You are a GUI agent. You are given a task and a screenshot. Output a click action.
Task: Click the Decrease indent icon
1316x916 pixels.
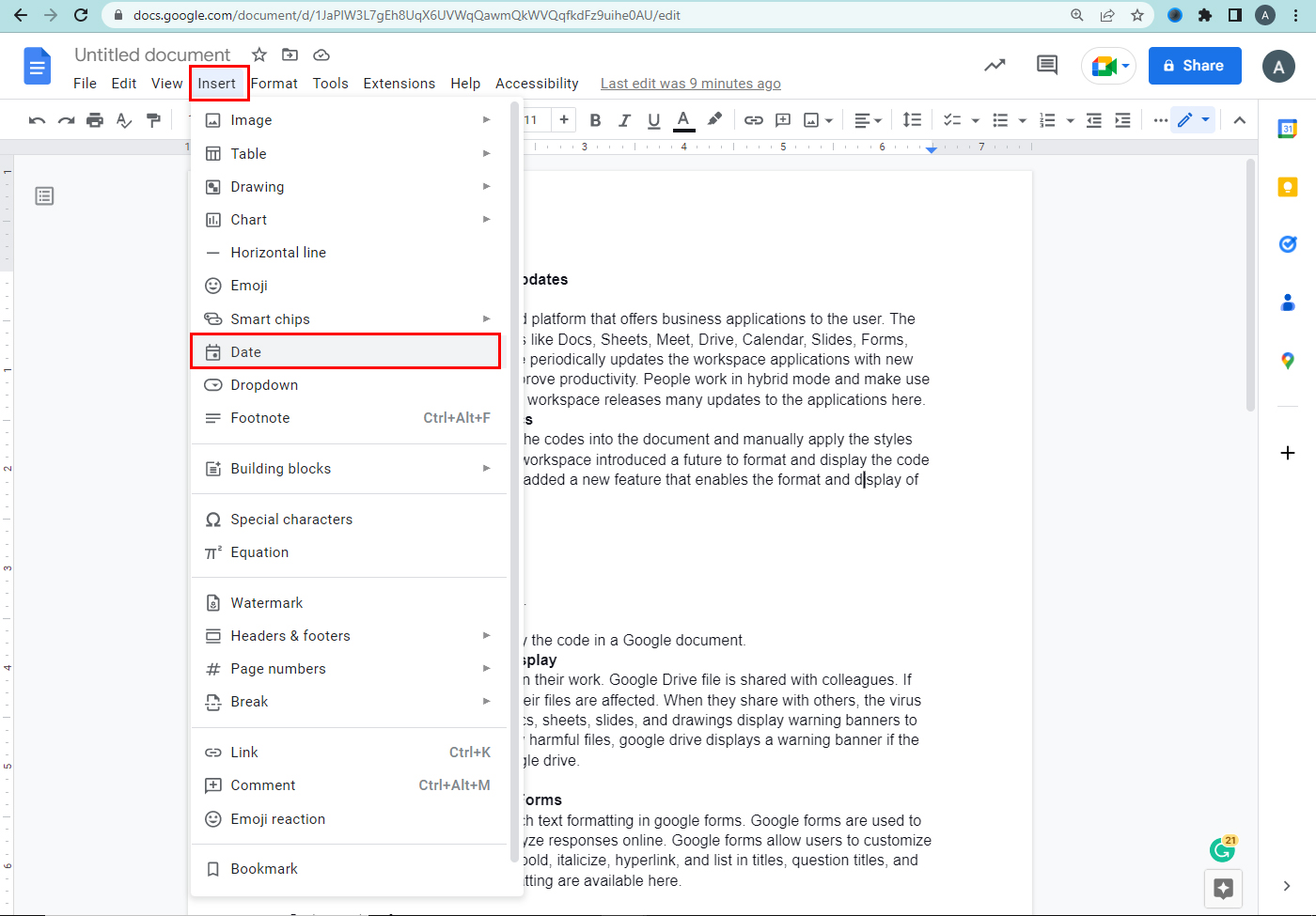pos(1094,120)
